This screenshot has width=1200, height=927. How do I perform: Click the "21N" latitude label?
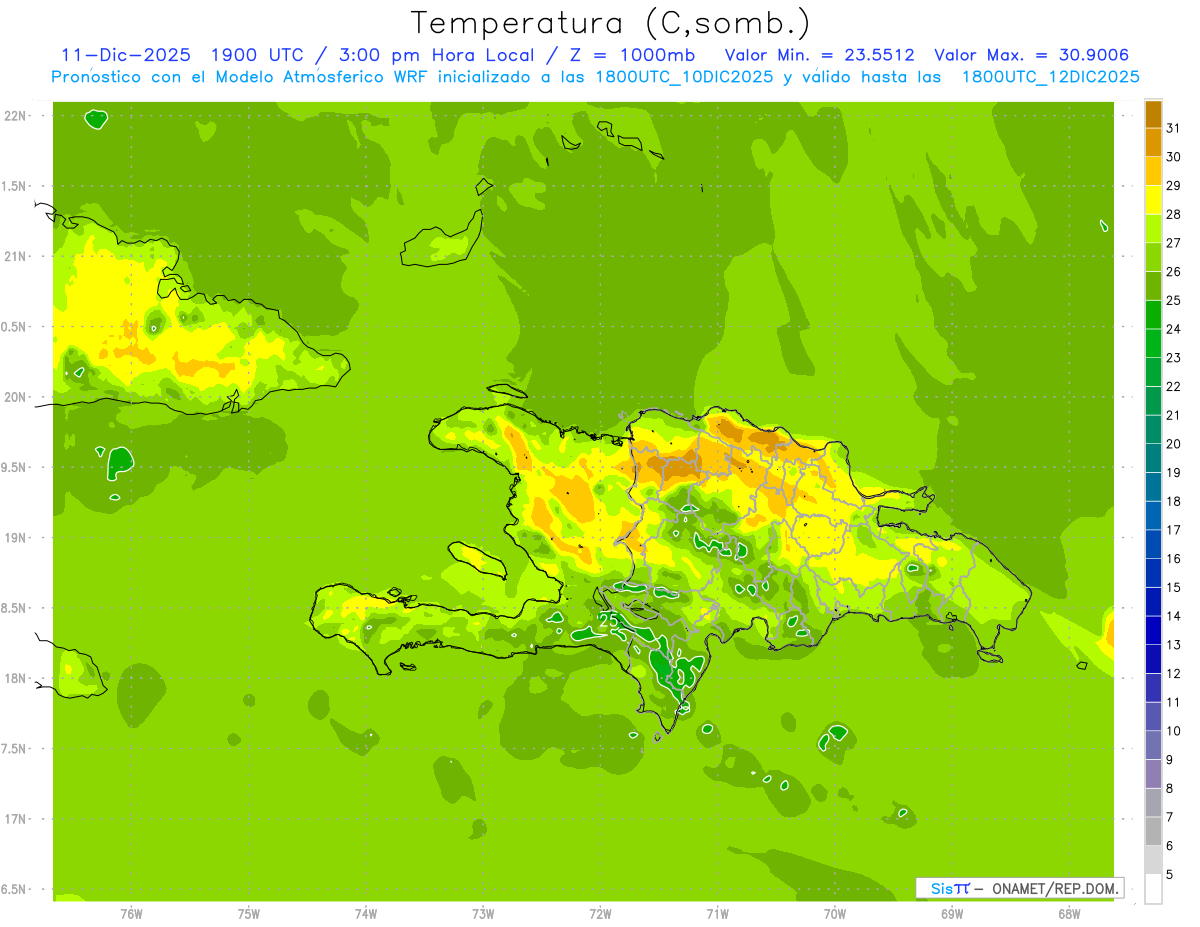point(16,257)
